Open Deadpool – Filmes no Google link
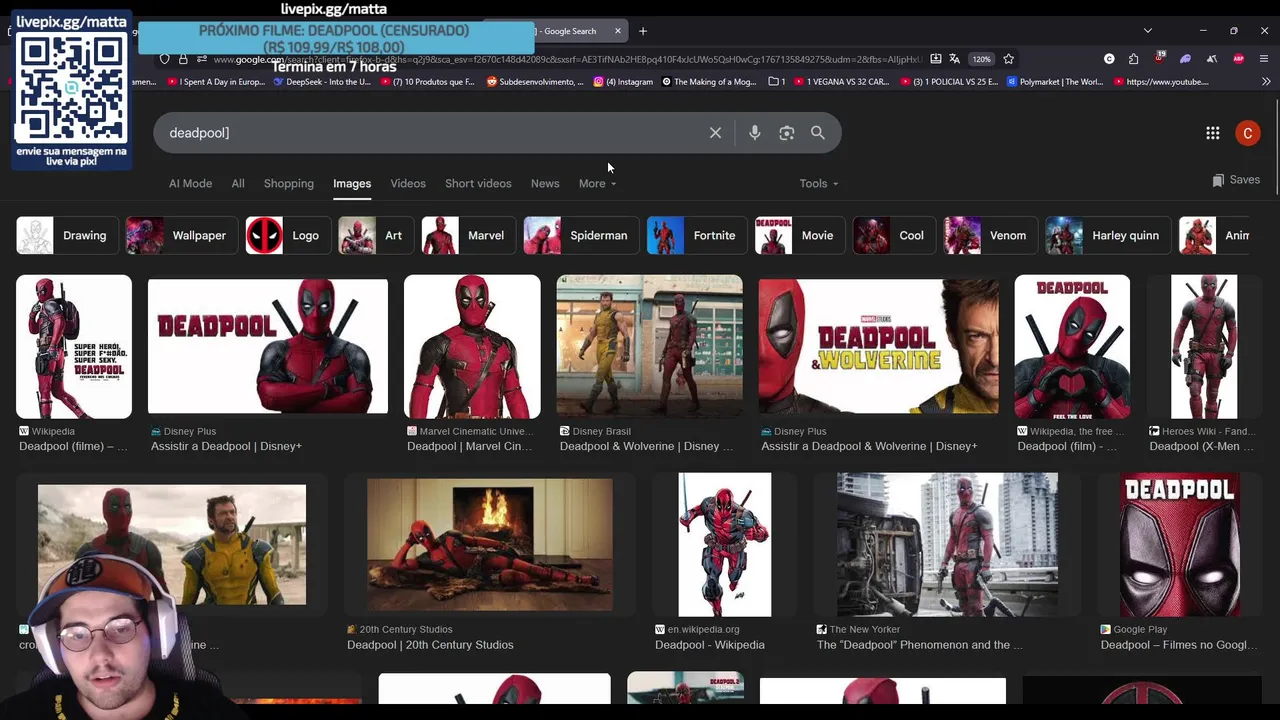Screen dimensions: 1280x720 1179,645
